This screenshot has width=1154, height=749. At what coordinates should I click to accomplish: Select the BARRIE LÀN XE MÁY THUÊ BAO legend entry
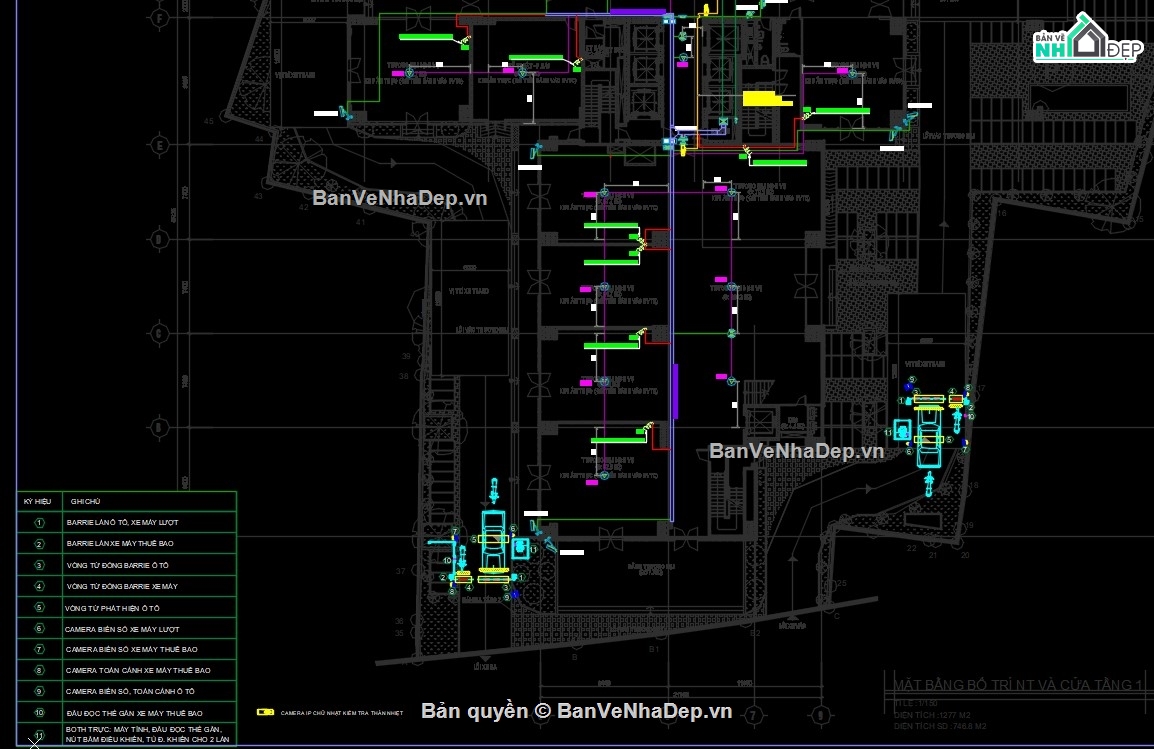[120, 543]
